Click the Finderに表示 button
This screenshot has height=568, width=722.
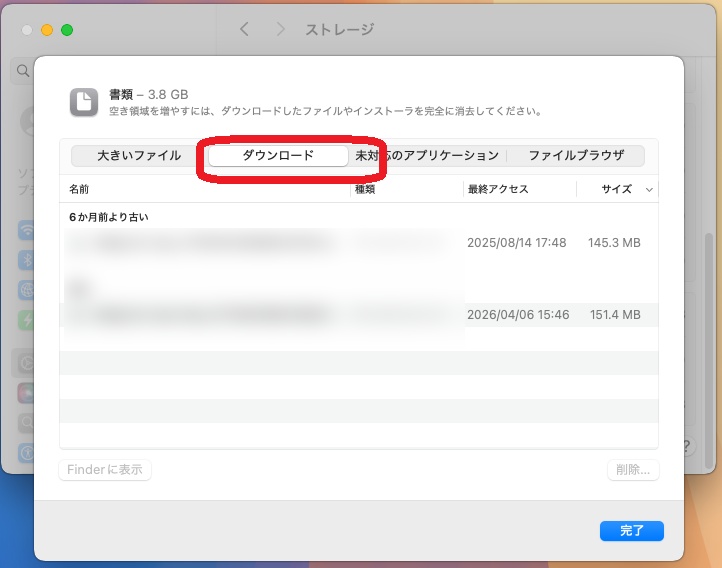pyautogui.click(x=105, y=469)
